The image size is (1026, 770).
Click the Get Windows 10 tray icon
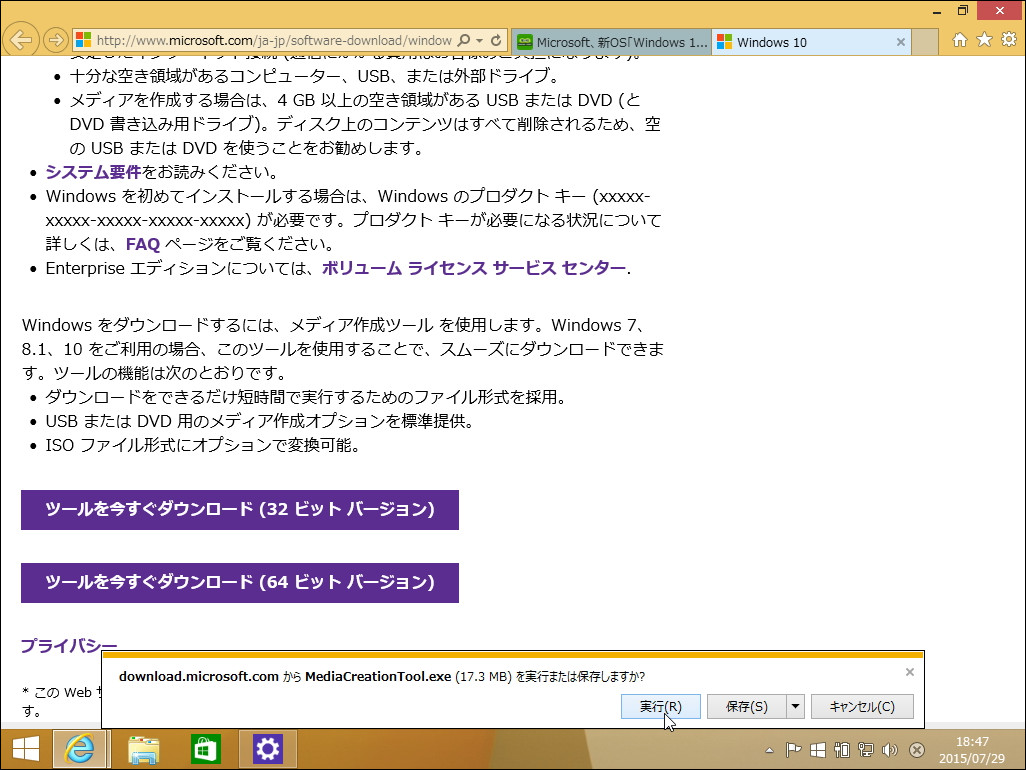coord(818,750)
